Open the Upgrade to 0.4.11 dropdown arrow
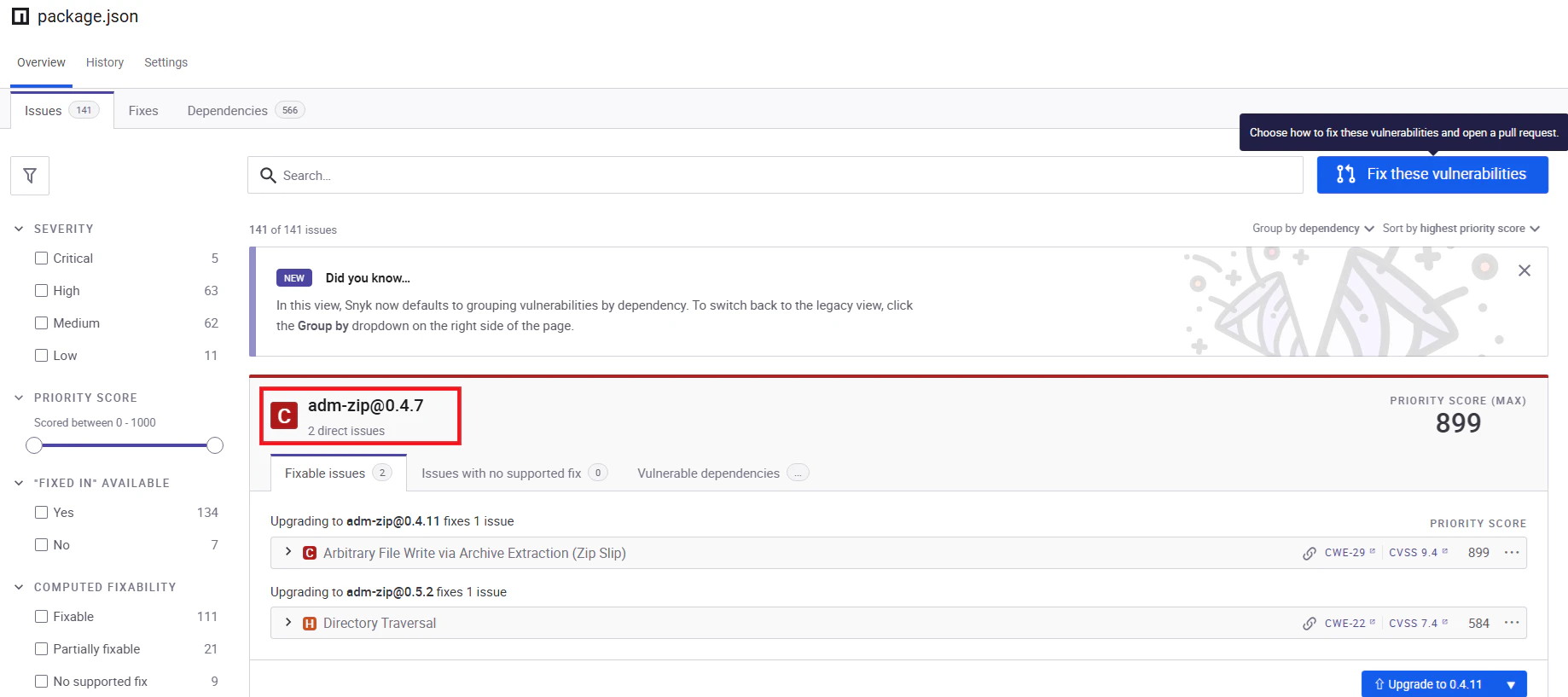 click(x=1511, y=684)
